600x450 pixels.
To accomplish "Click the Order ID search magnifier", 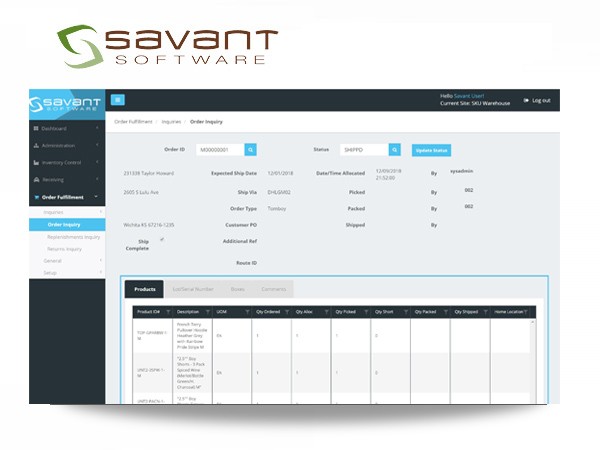I will click(250, 150).
